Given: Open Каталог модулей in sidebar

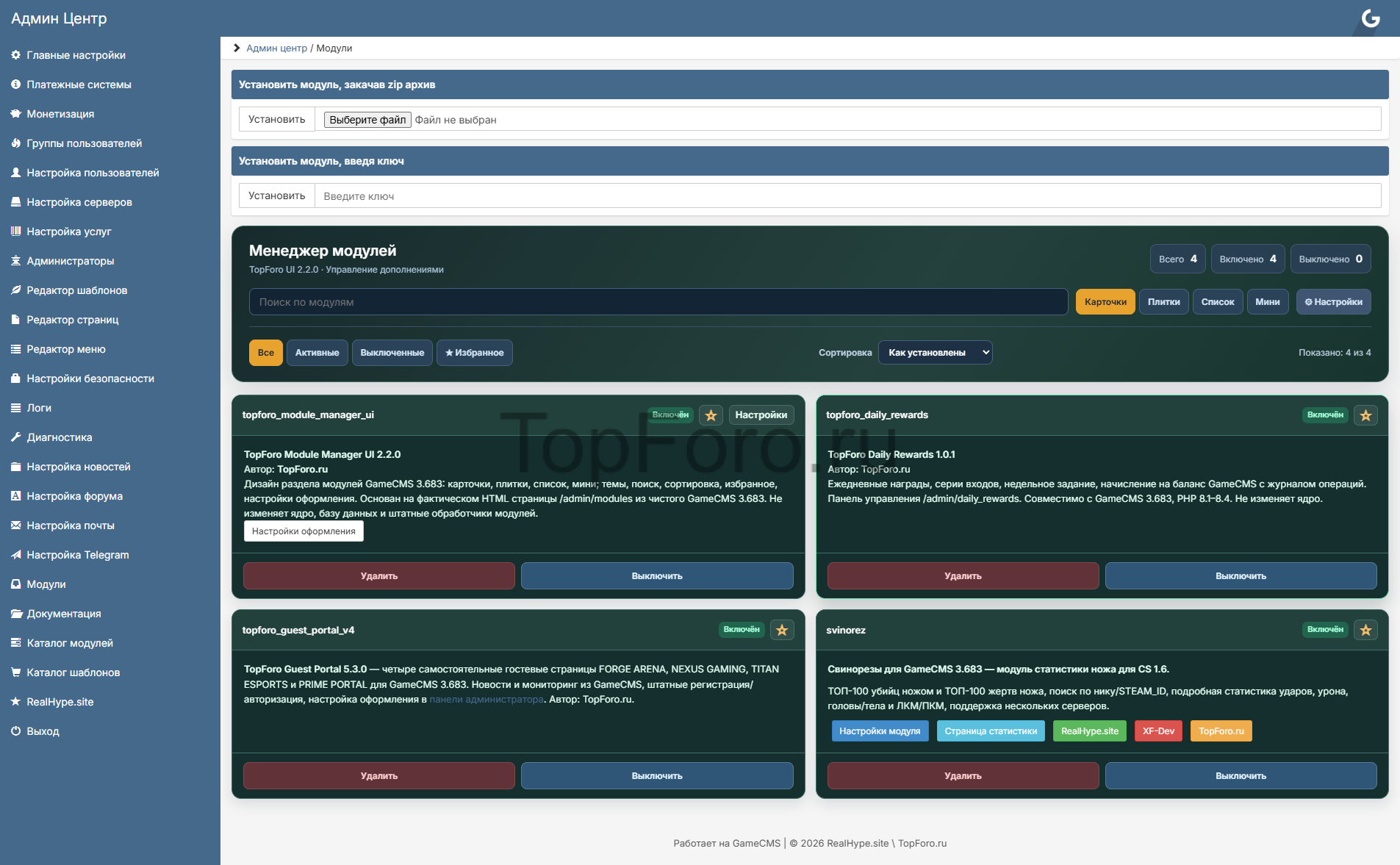Looking at the screenshot, I should (x=70, y=643).
